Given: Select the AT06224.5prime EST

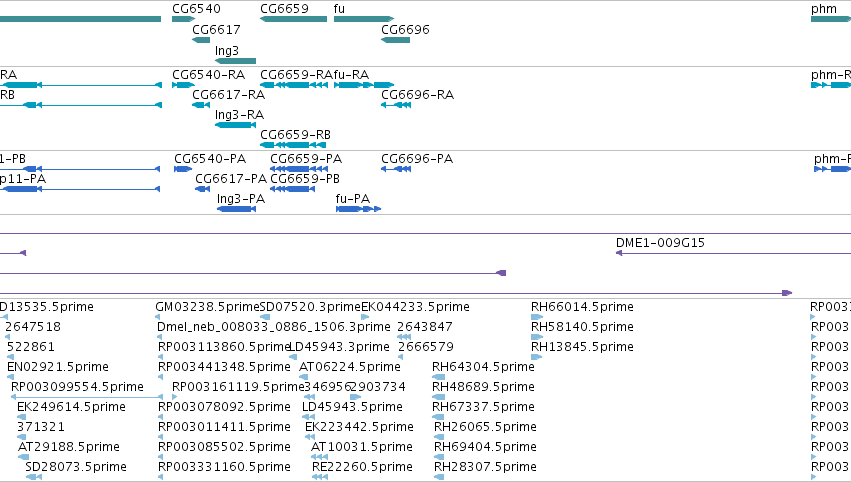Looking at the screenshot, I should click(303, 377).
